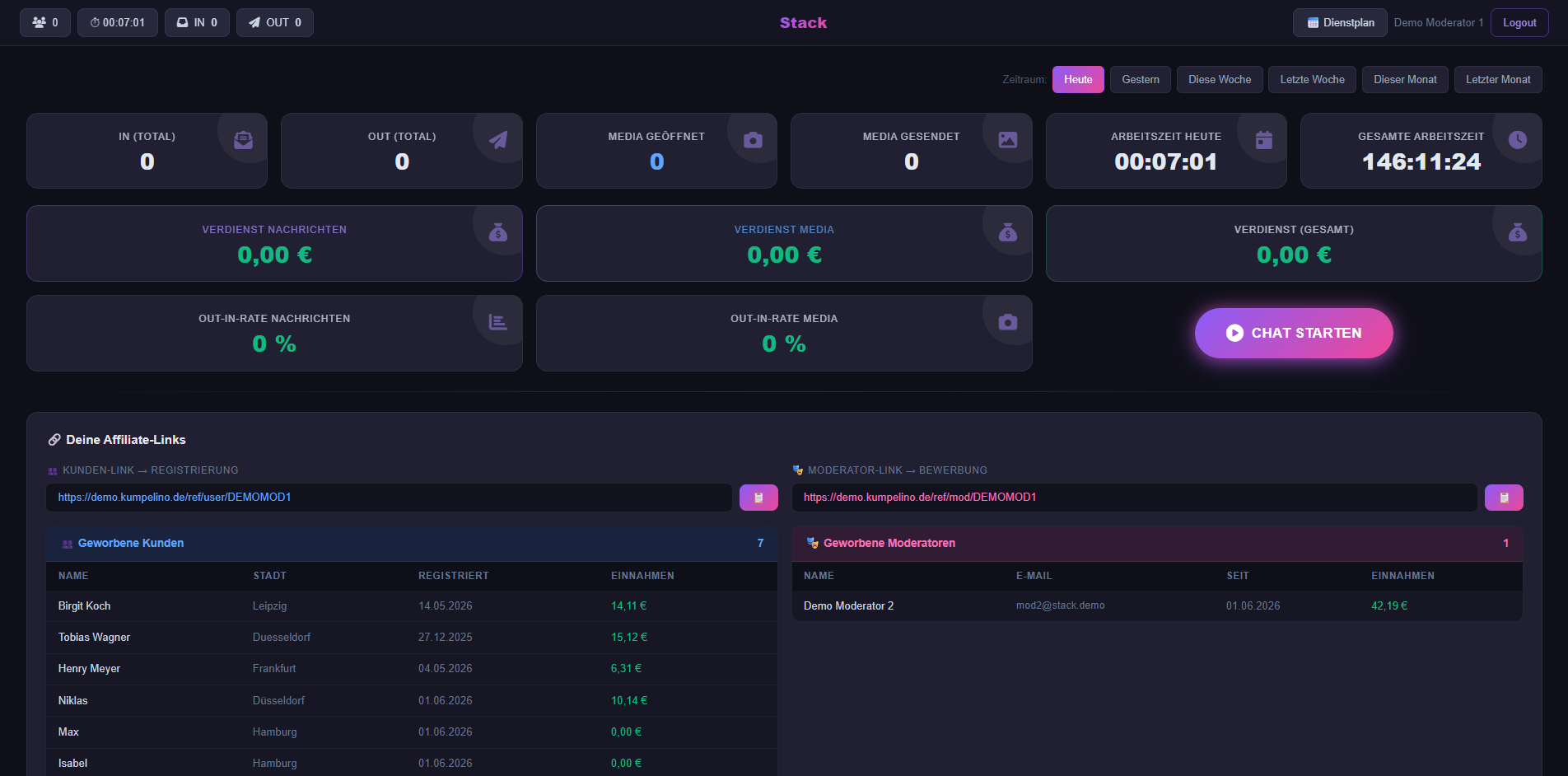
Task: Click the Stack logo title
Action: 803,22
